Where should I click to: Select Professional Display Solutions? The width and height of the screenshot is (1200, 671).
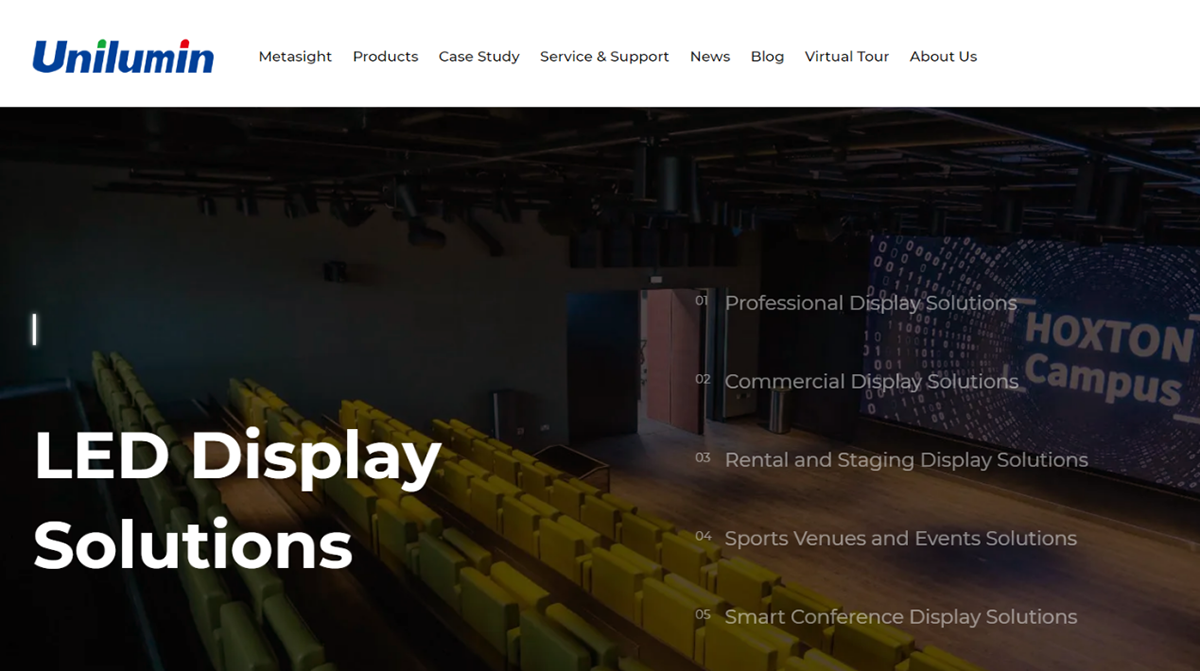pos(871,302)
